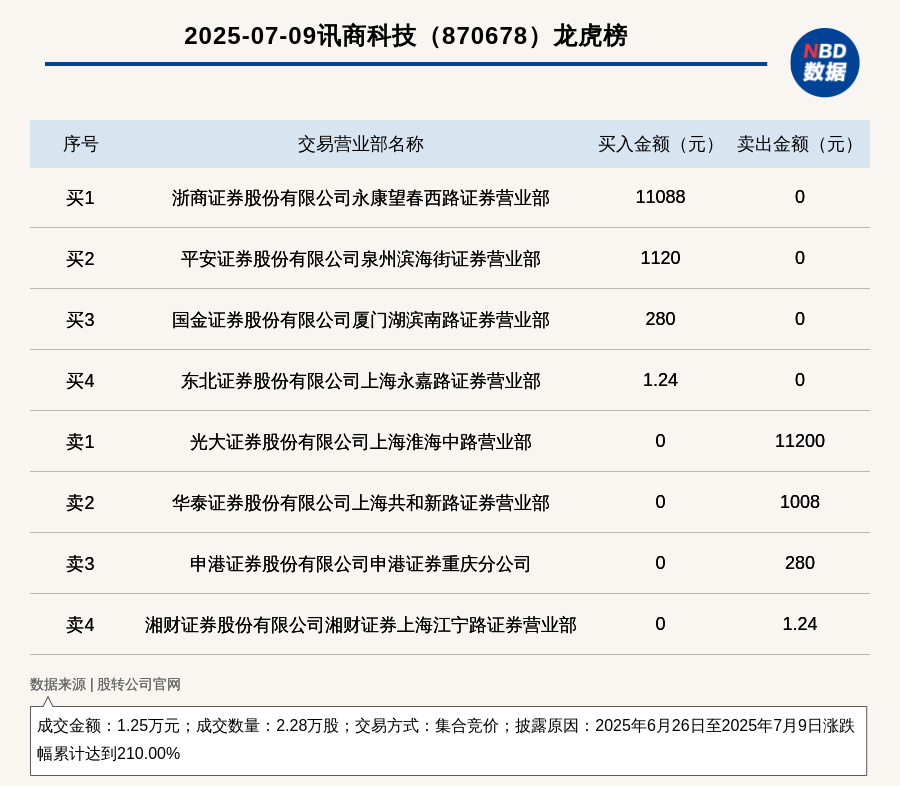This screenshot has width=900, height=786.
Task: Select the 买4 row label
Action: [x=80, y=381]
